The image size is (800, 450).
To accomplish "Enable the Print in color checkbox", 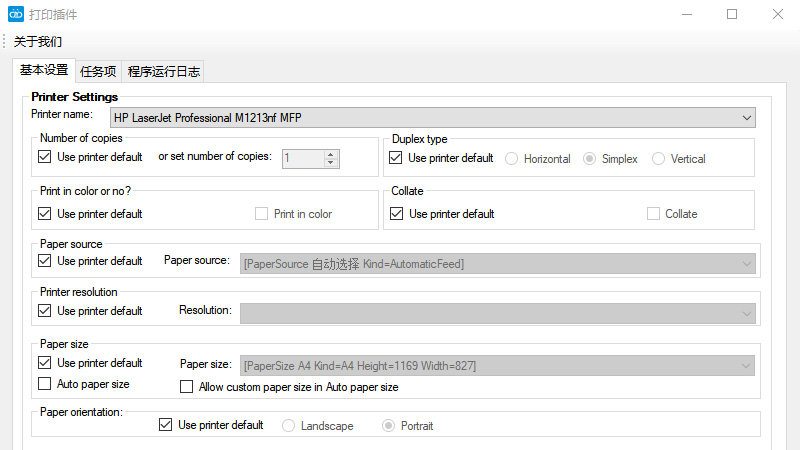I will tap(262, 214).
